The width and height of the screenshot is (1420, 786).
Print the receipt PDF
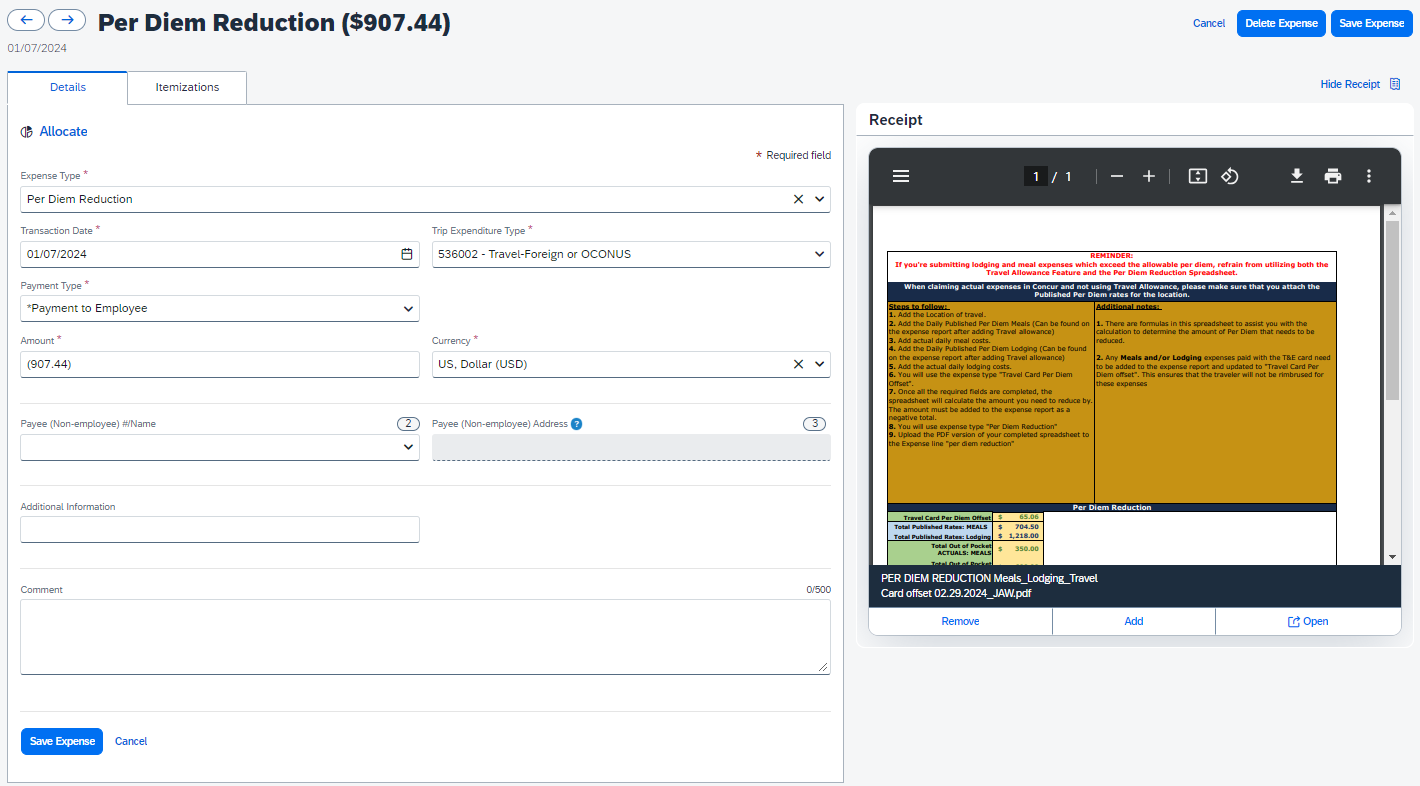point(1333,176)
